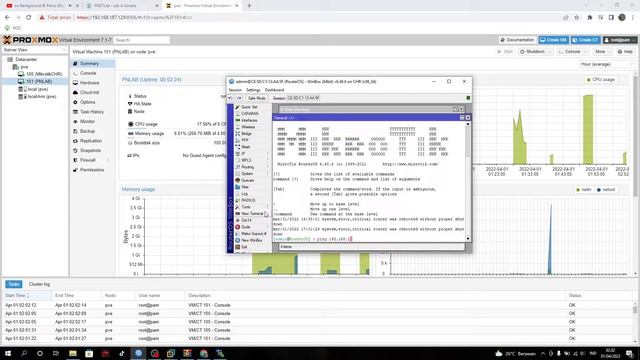Open Hardware tab in Proxmox VM panel
The height and width of the screenshot is (360, 640).
(93, 83)
